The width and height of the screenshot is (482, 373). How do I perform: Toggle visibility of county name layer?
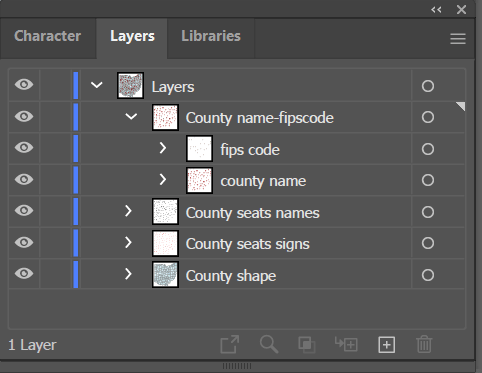coord(24,179)
